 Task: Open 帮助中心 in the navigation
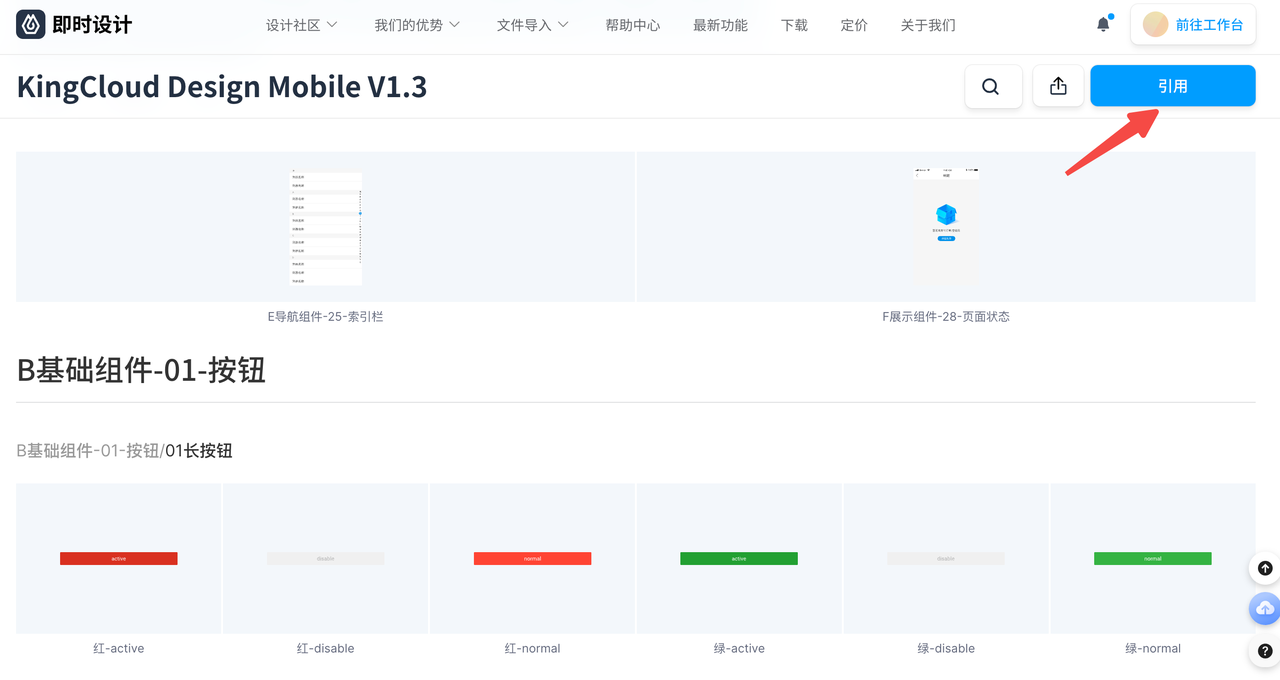pos(633,25)
